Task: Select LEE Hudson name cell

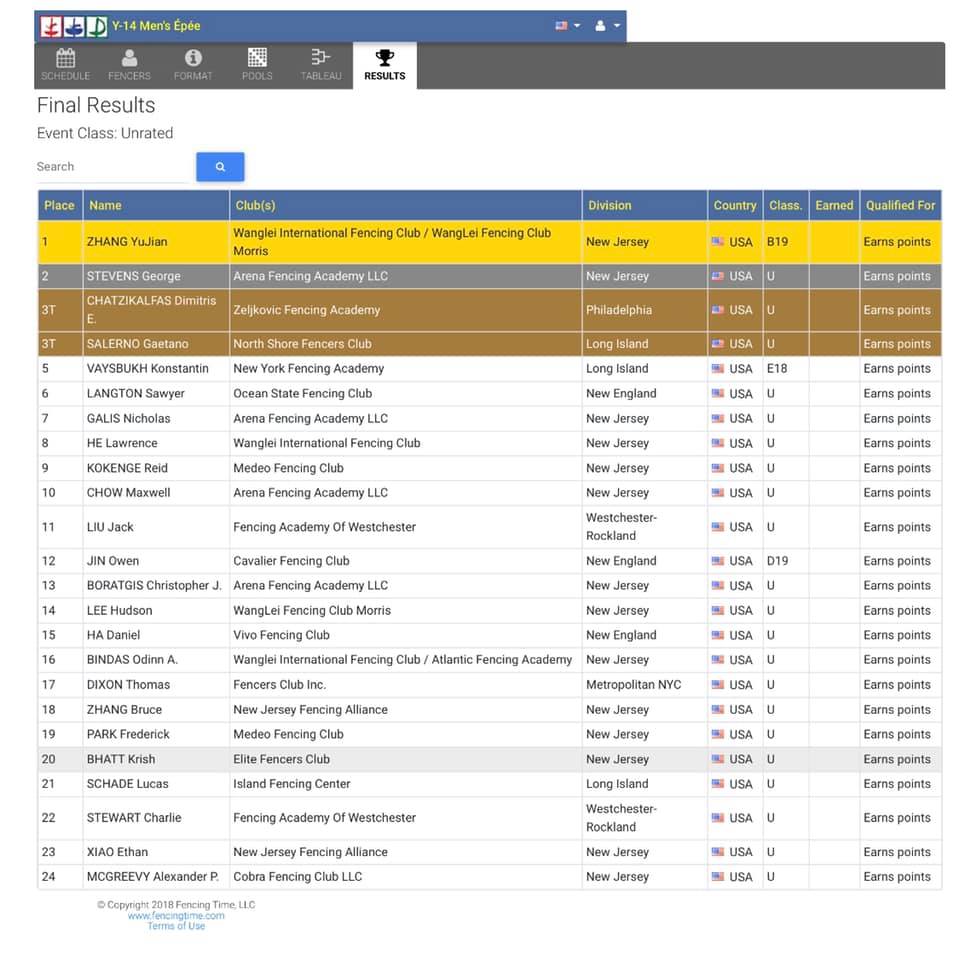Action: tap(156, 610)
